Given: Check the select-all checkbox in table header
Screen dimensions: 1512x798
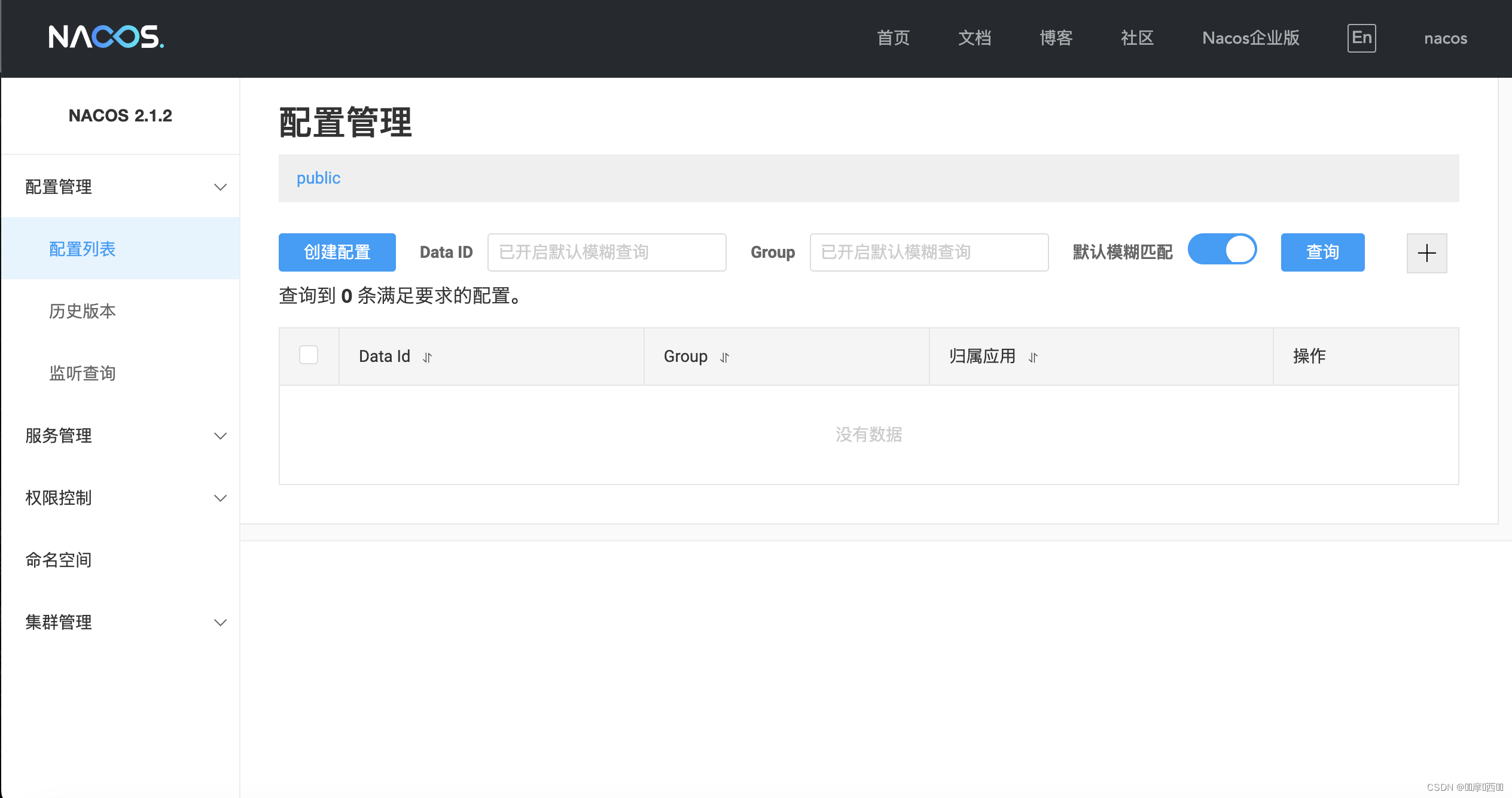Looking at the screenshot, I should coord(309,355).
